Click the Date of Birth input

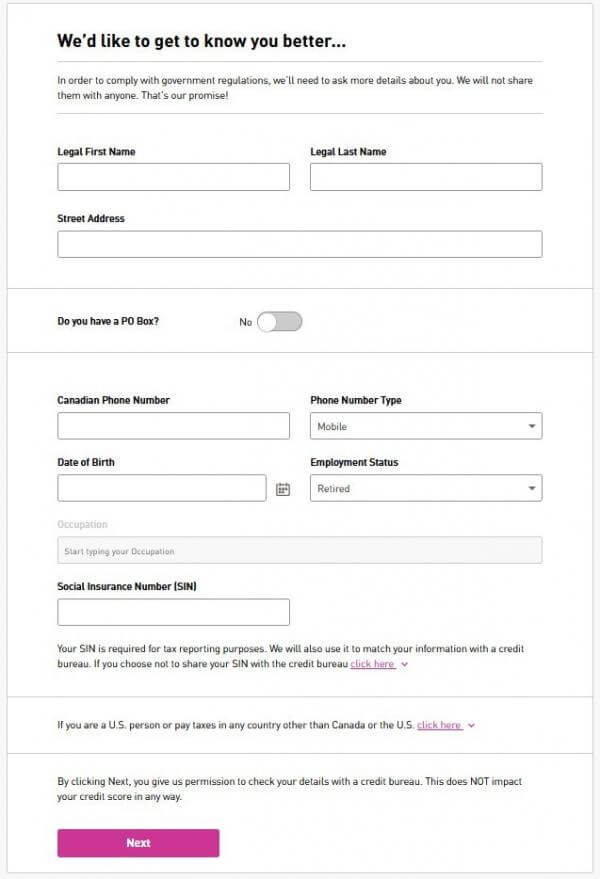click(162, 489)
